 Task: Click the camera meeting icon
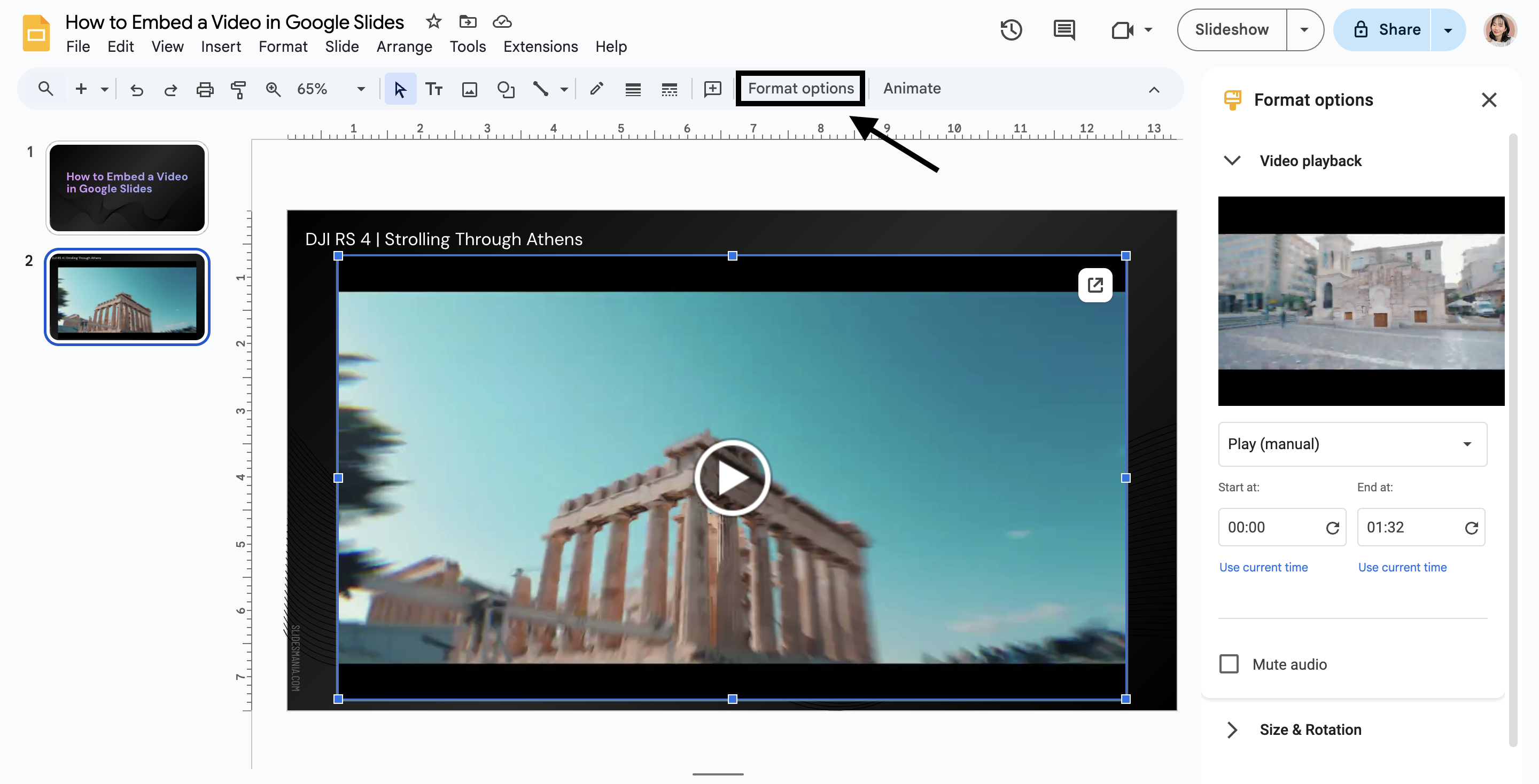1122,30
